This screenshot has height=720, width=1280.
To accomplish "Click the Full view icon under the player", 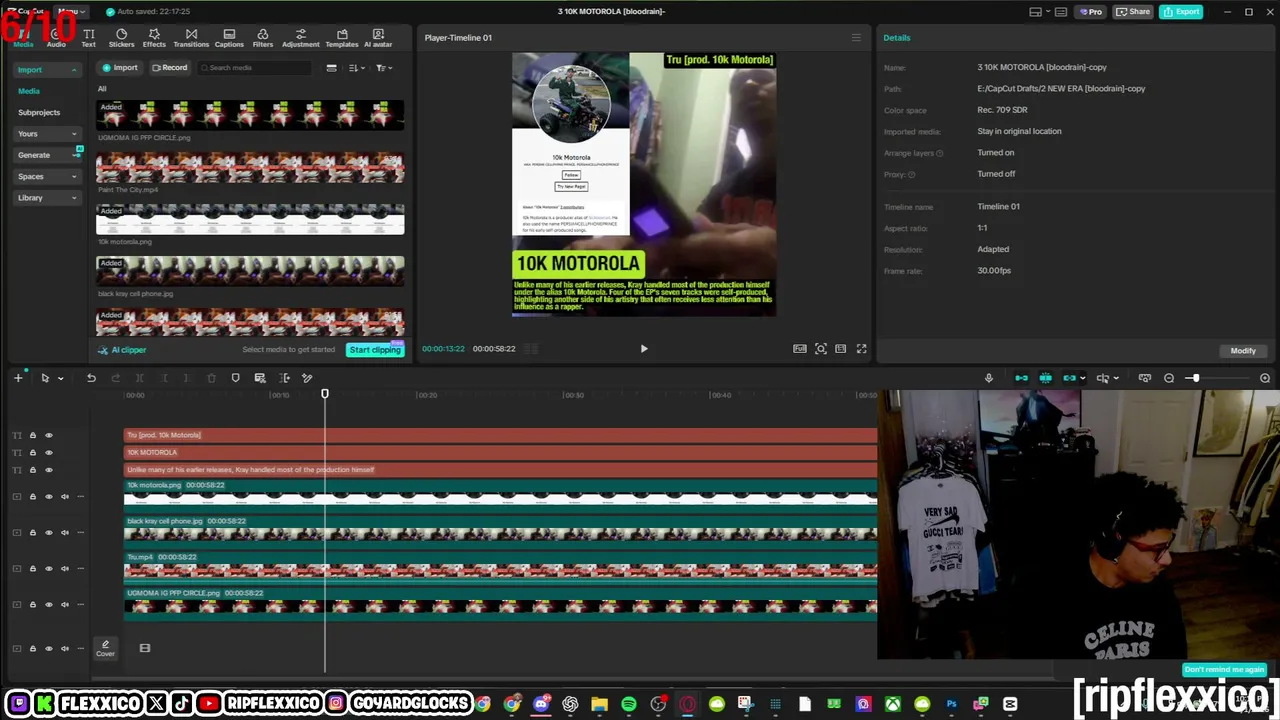I will [x=800, y=349].
